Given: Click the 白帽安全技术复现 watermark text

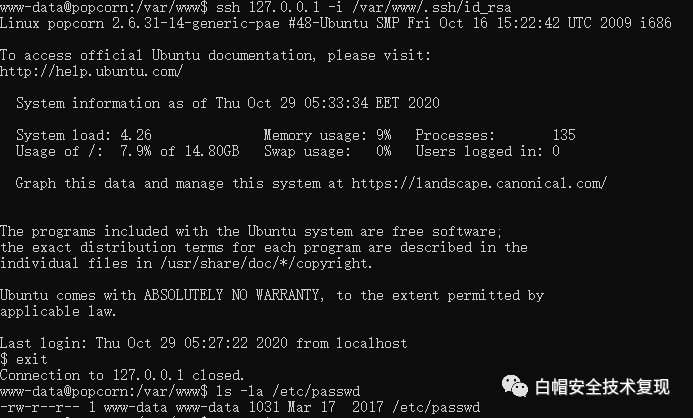Looking at the screenshot, I should point(603,385).
